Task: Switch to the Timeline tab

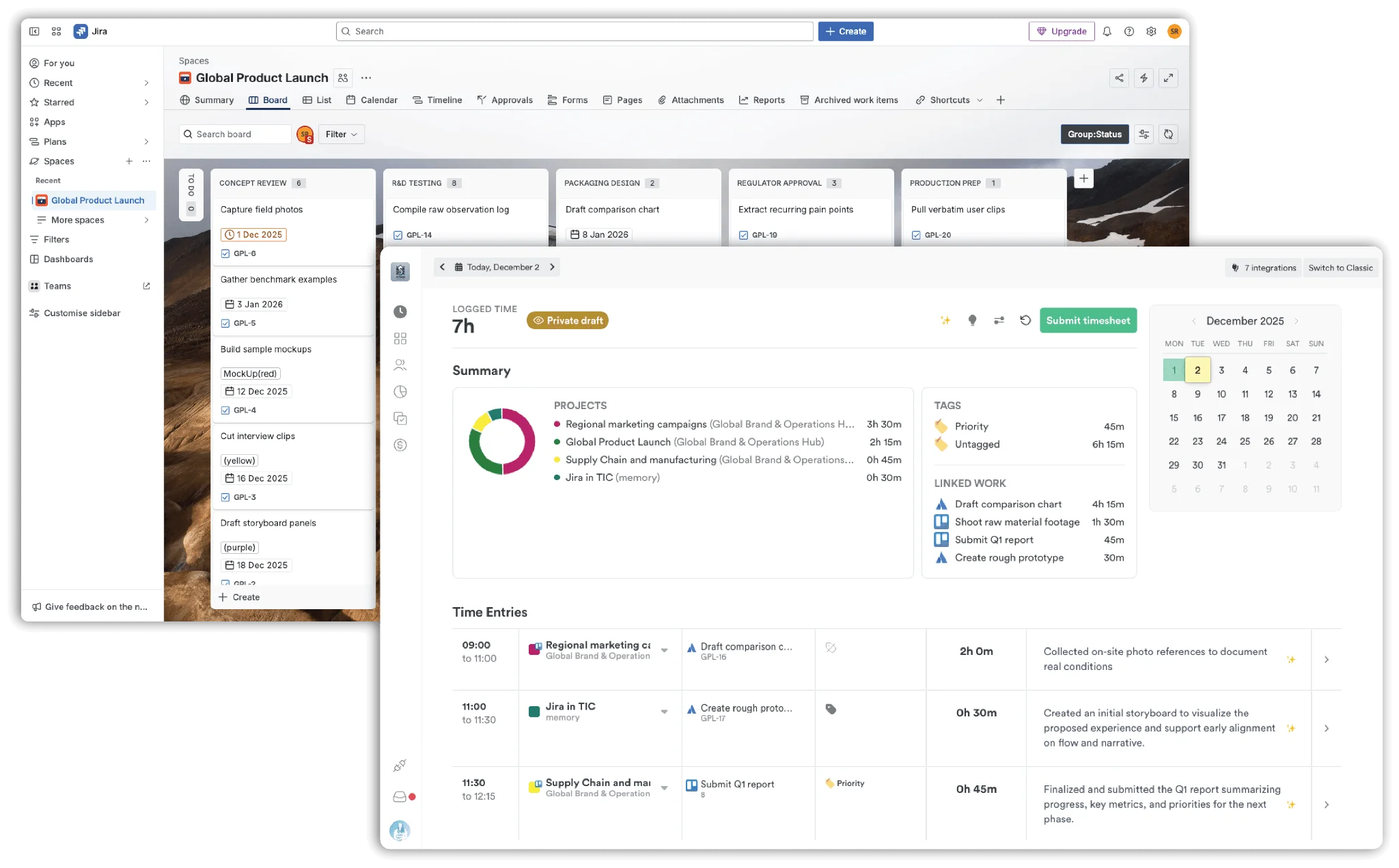Action: 437,100
